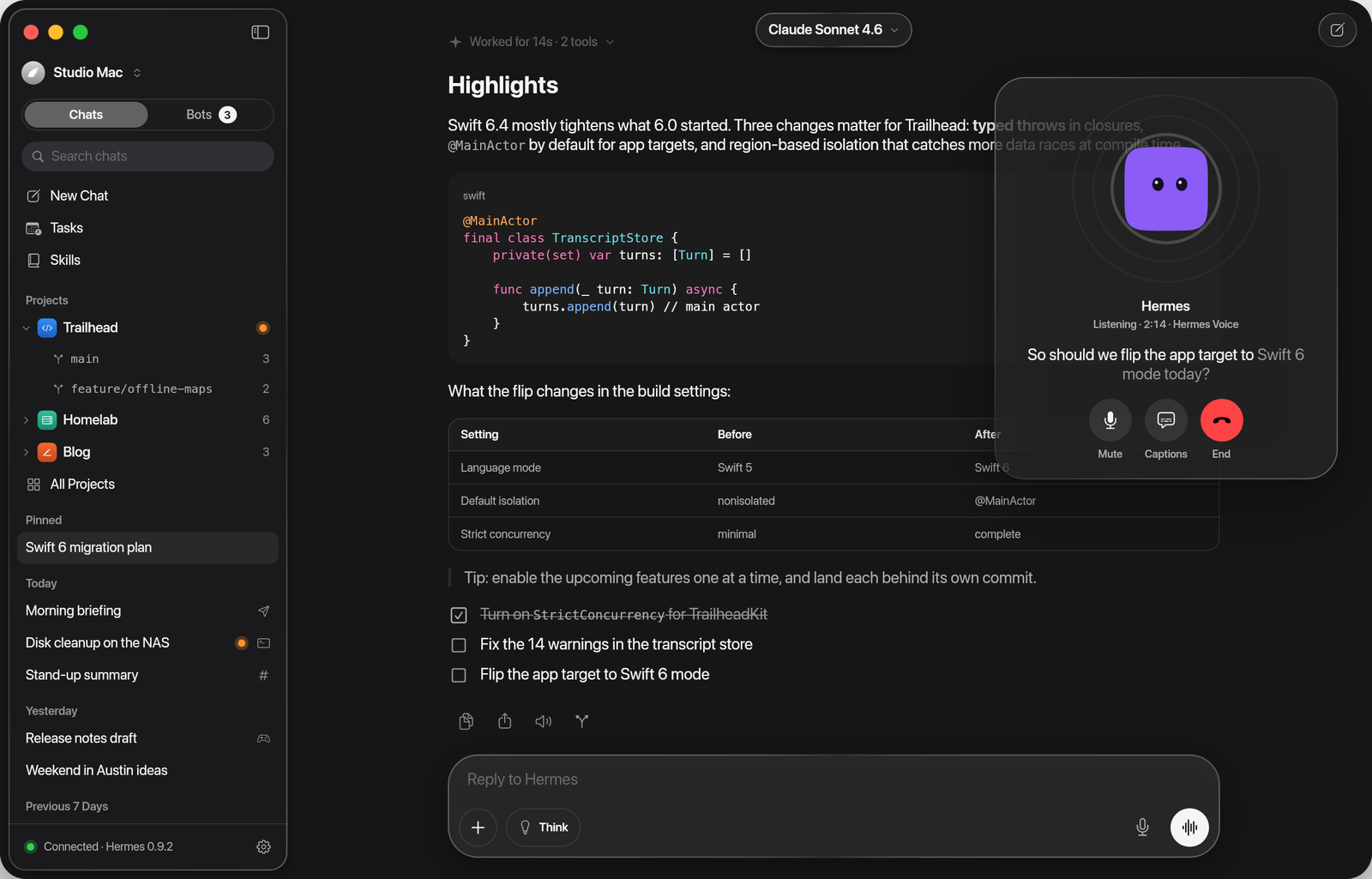This screenshot has width=1372, height=879.
Task: Open the Studio Mac workspace switcher
Action: pos(81,73)
